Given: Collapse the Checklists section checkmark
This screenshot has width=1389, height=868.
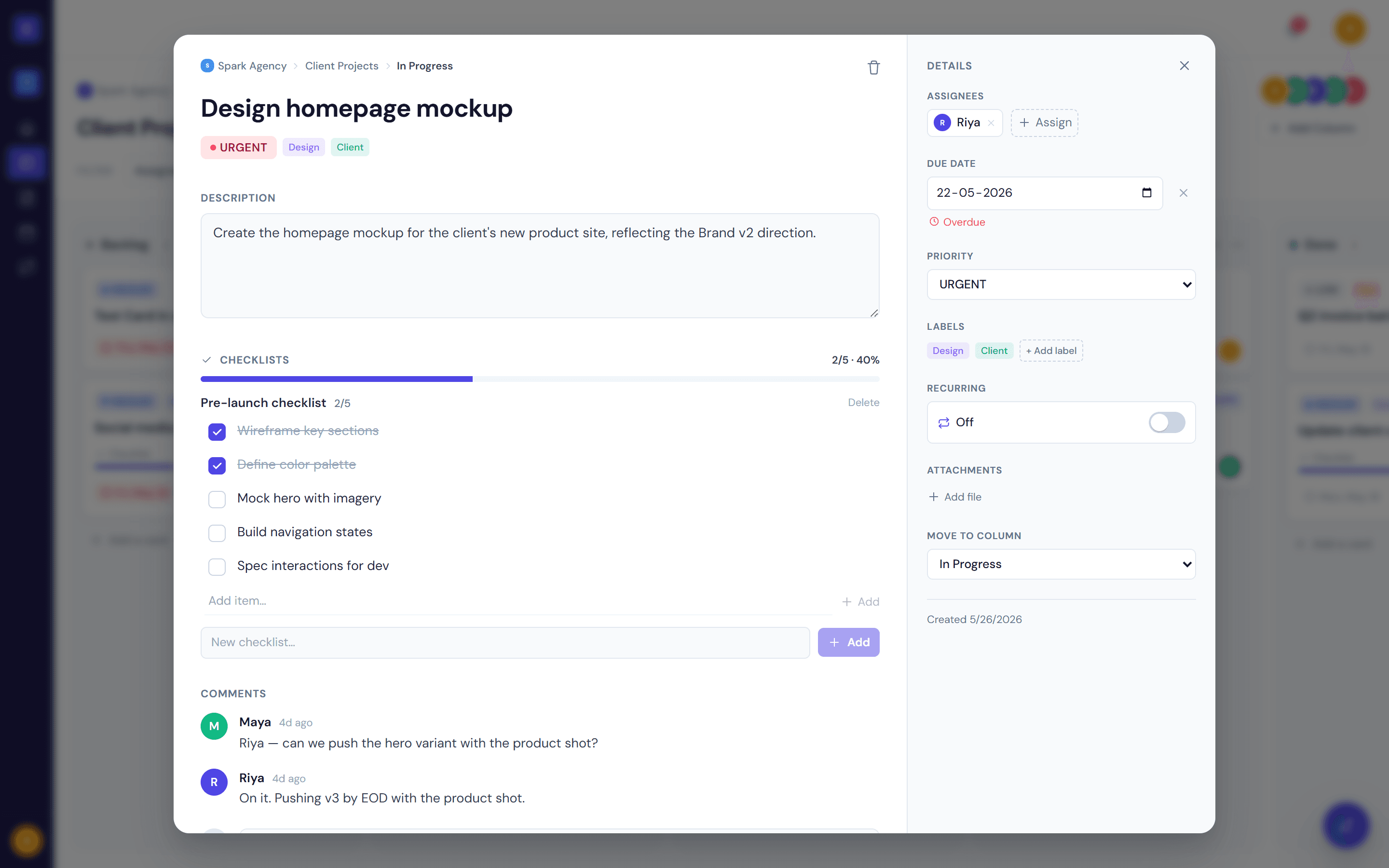Looking at the screenshot, I should click(206, 360).
